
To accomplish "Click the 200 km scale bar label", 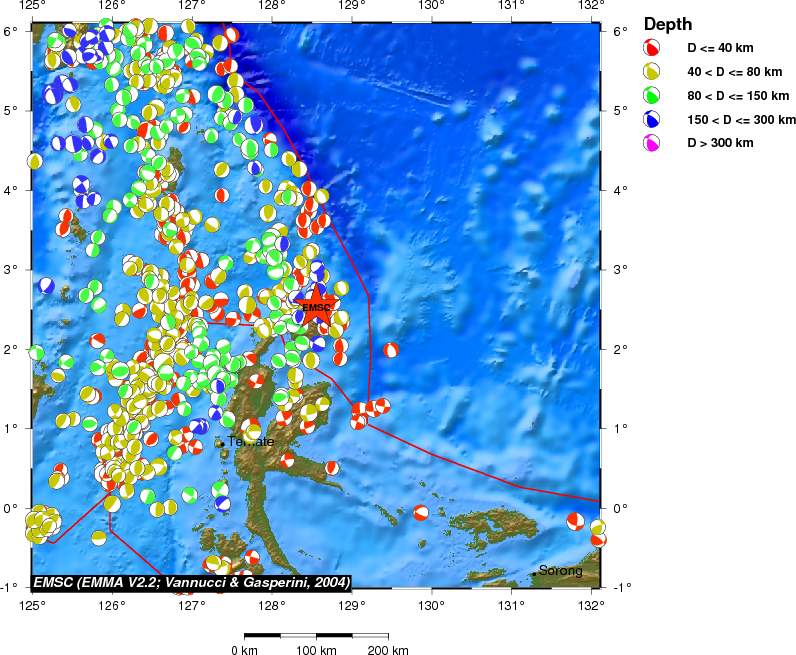I will pyautogui.click(x=388, y=650).
